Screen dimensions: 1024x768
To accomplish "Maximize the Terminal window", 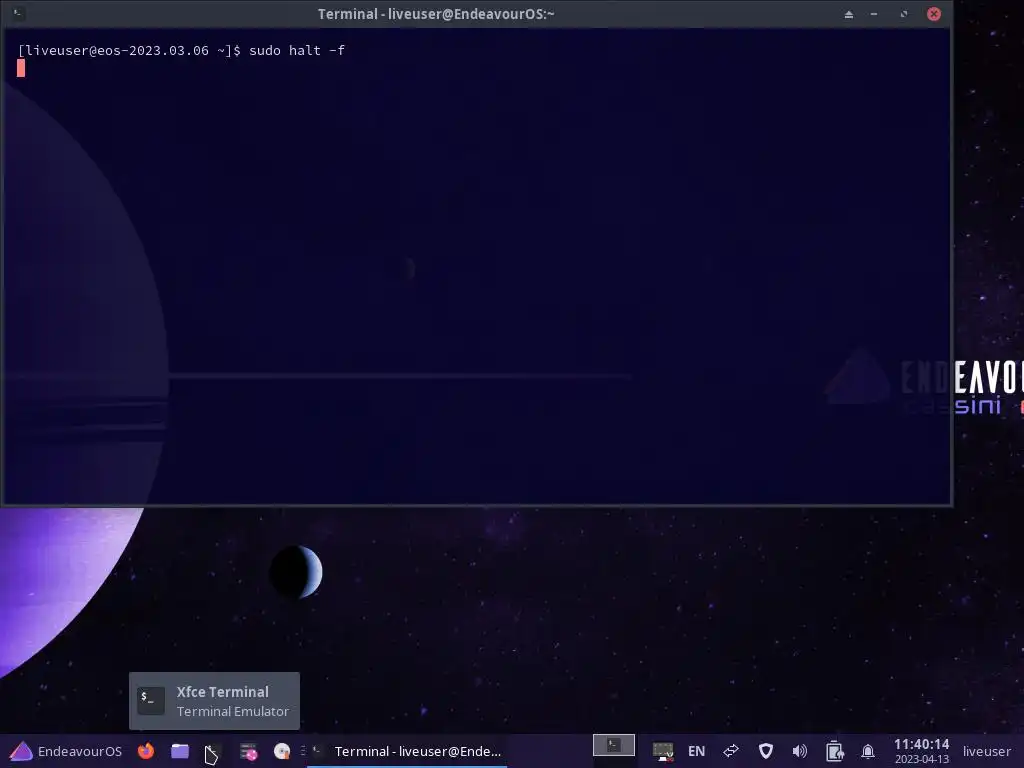I will 904,14.
